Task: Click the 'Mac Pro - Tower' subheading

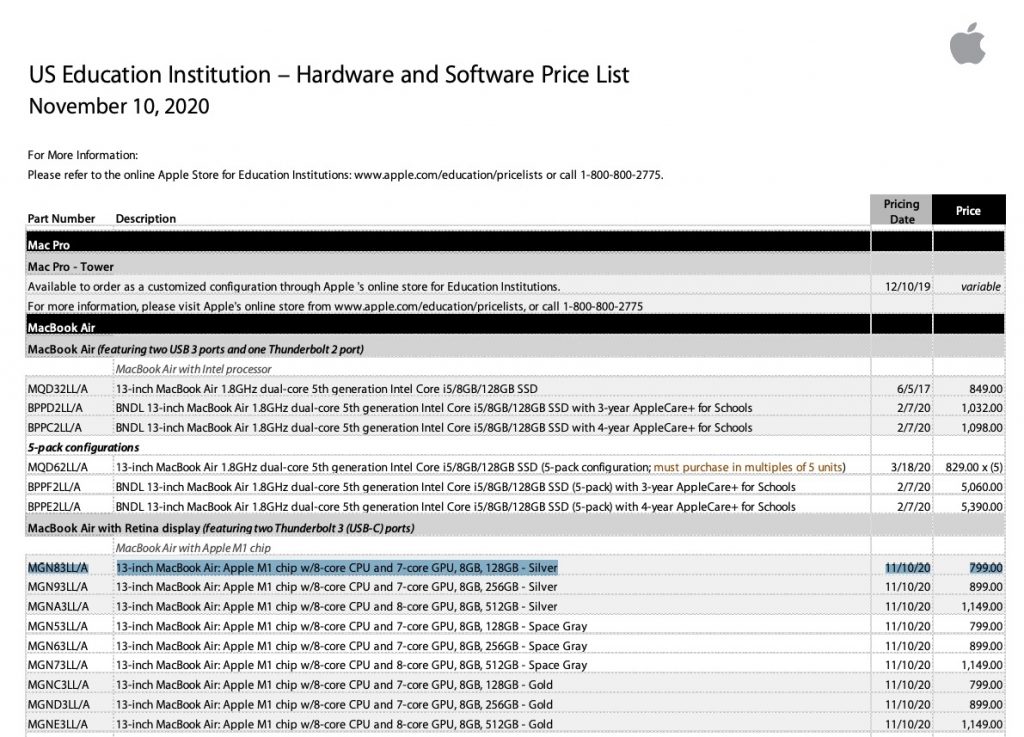Action: [71, 267]
